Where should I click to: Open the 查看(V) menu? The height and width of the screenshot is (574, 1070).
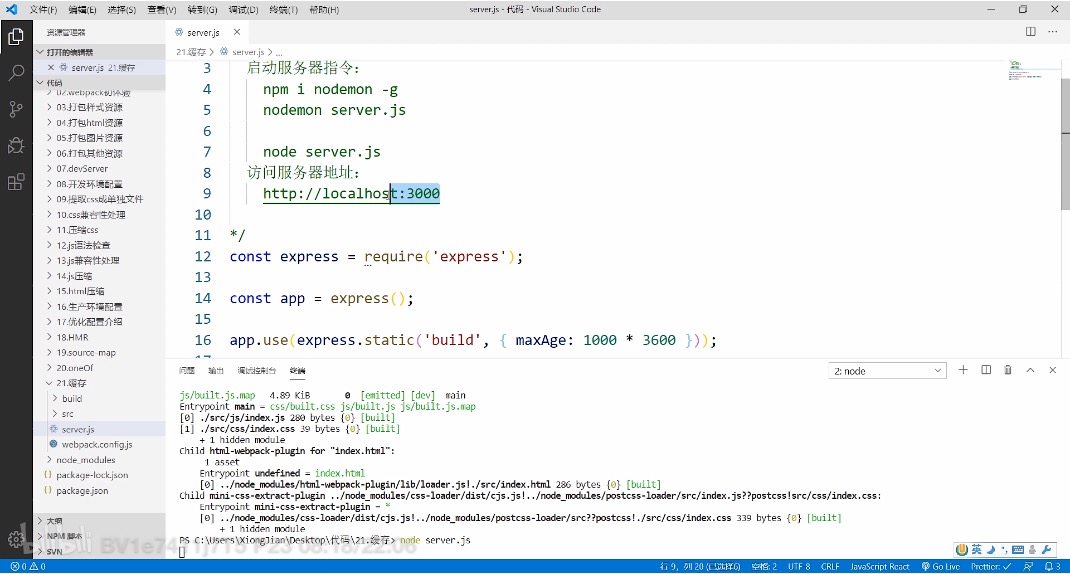pyautogui.click(x=162, y=10)
